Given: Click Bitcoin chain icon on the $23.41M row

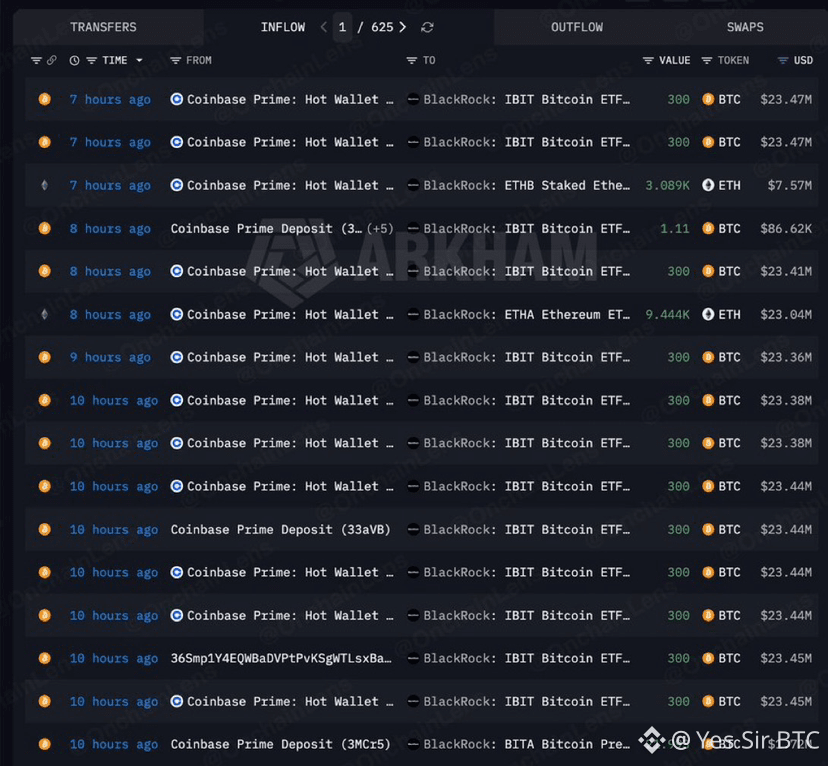Looking at the screenshot, I should 45,271.
